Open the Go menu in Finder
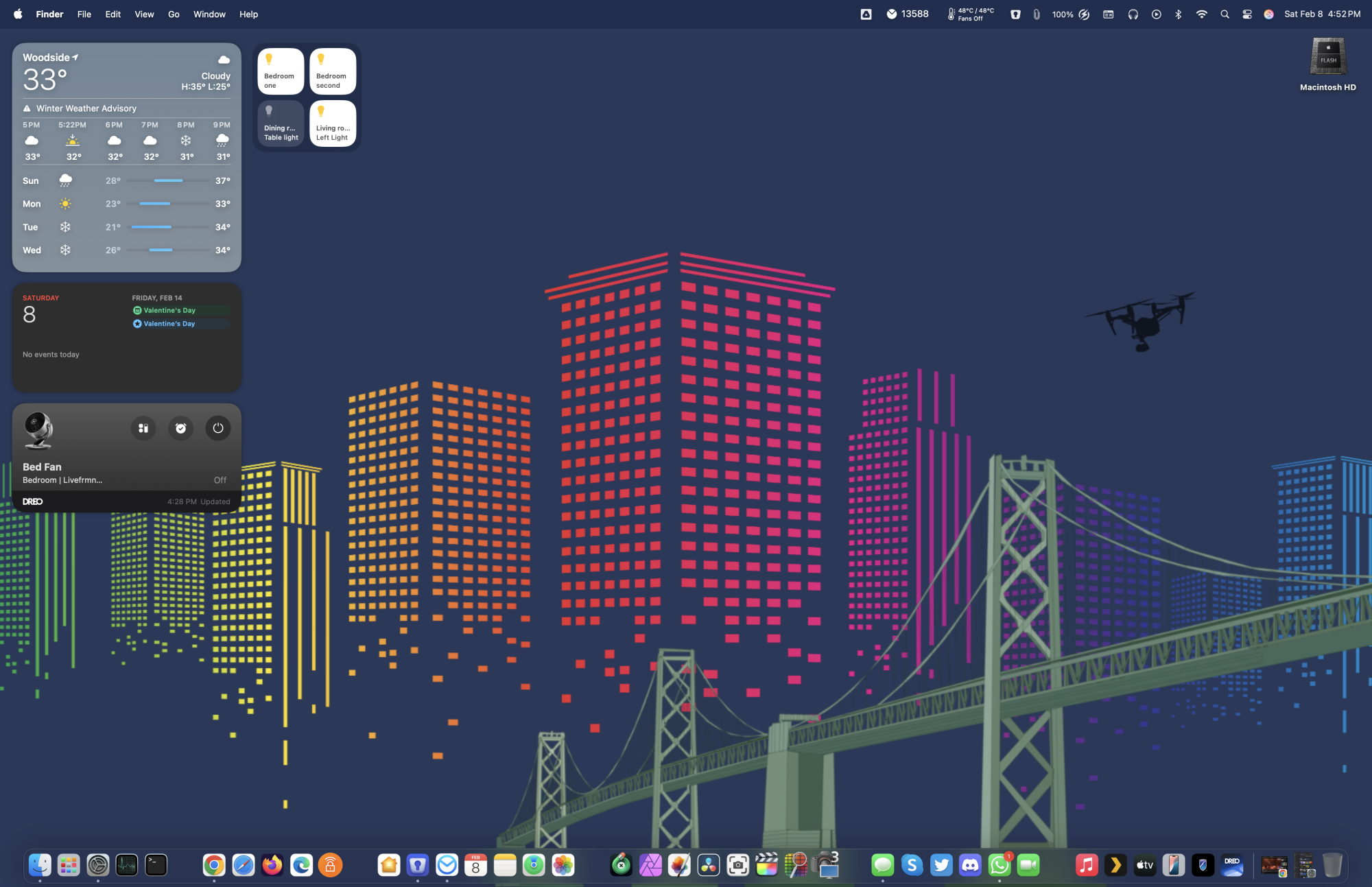This screenshot has height=887, width=1372. [174, 14]
